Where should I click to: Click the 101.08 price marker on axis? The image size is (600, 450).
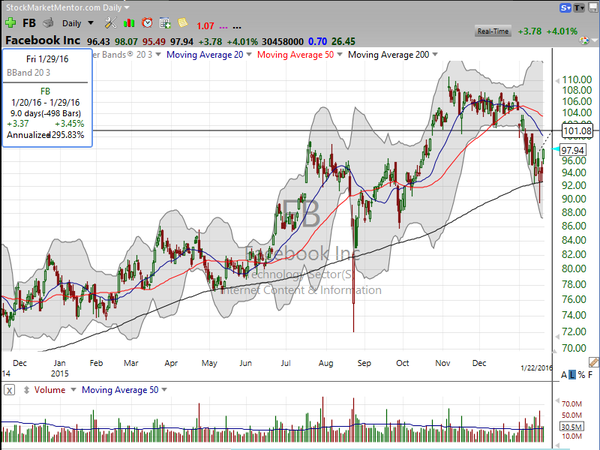point(577,131)
